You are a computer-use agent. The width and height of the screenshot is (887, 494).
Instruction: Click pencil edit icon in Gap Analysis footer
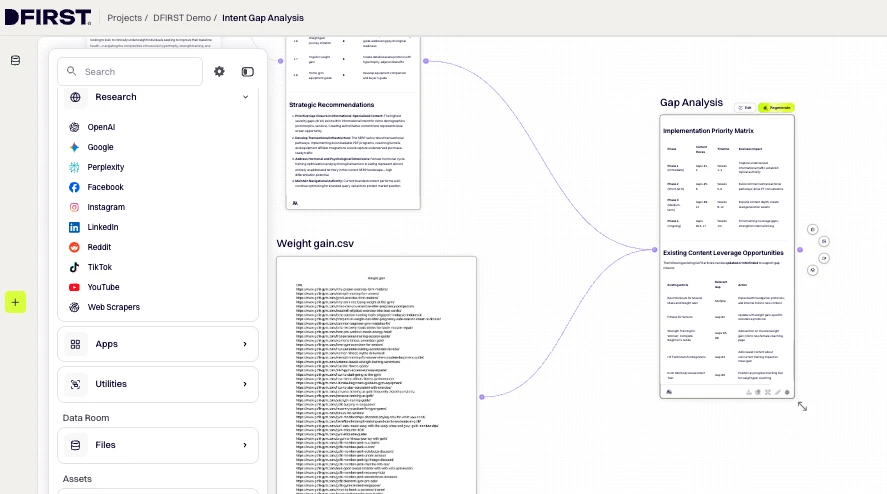click(777, 392)
